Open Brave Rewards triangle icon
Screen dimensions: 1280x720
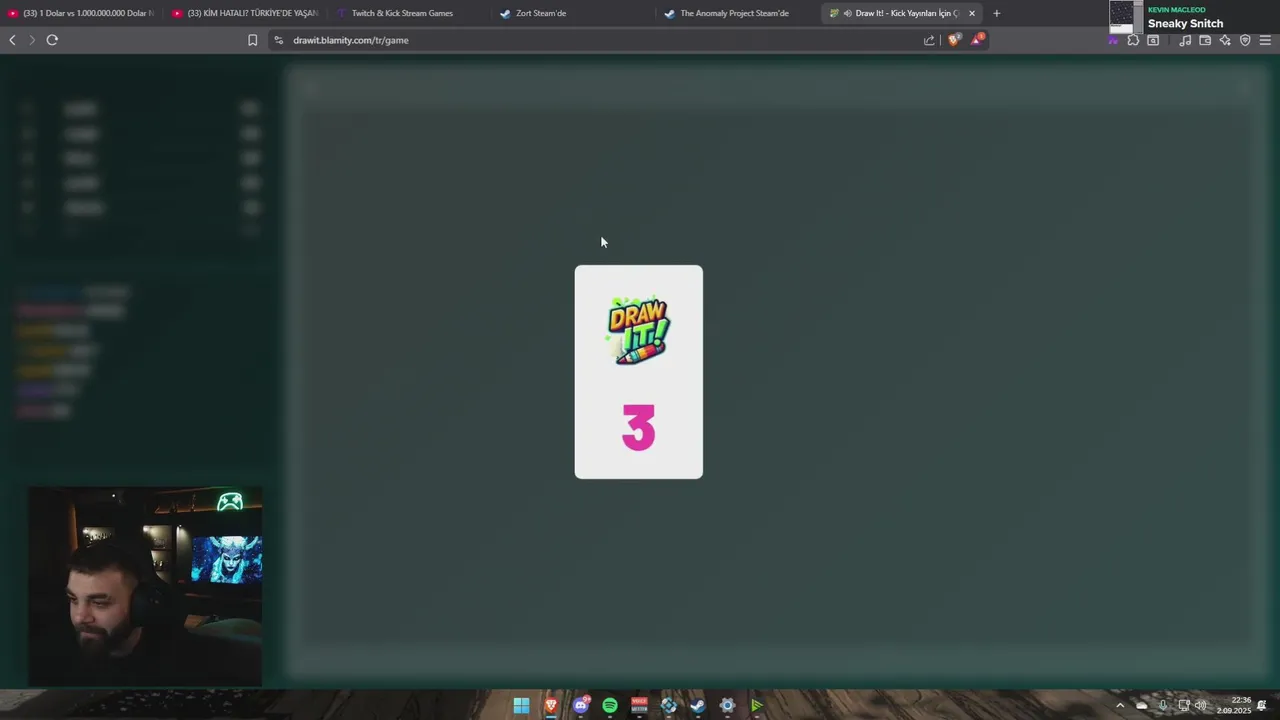click(x=977, y=39)
